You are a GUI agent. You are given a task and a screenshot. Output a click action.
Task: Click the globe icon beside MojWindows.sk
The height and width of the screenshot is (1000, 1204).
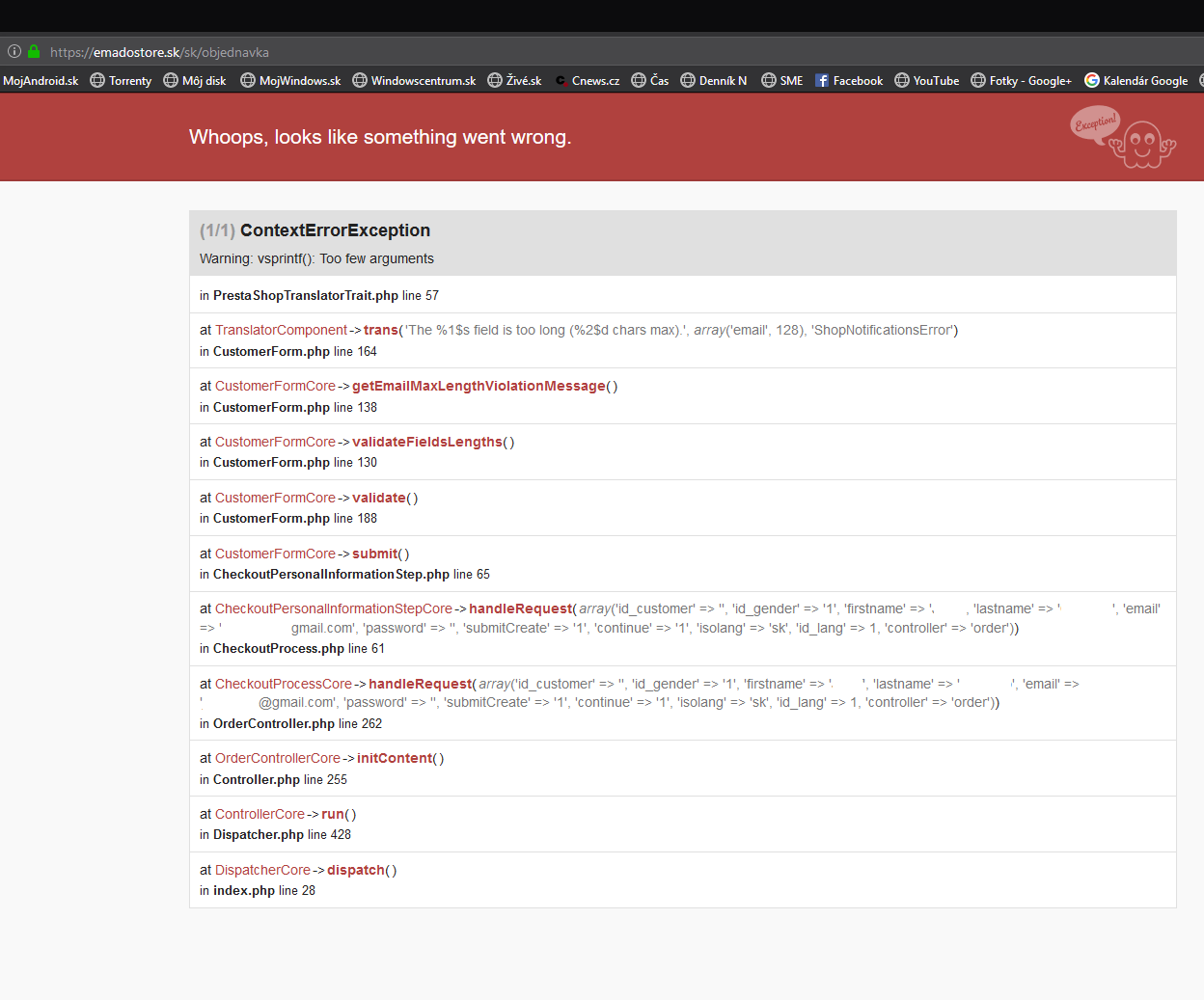[x=248, y=80]
